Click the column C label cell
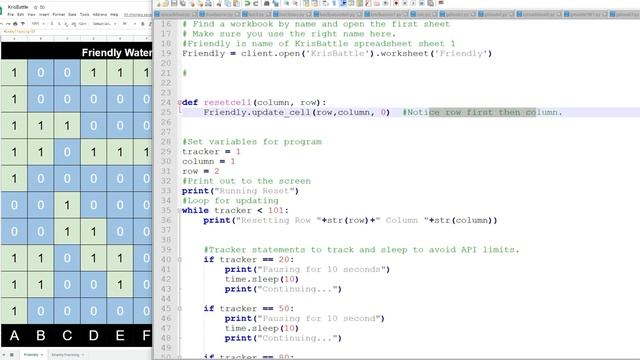The height and width of the screenshot is (360, 640). 67,336
